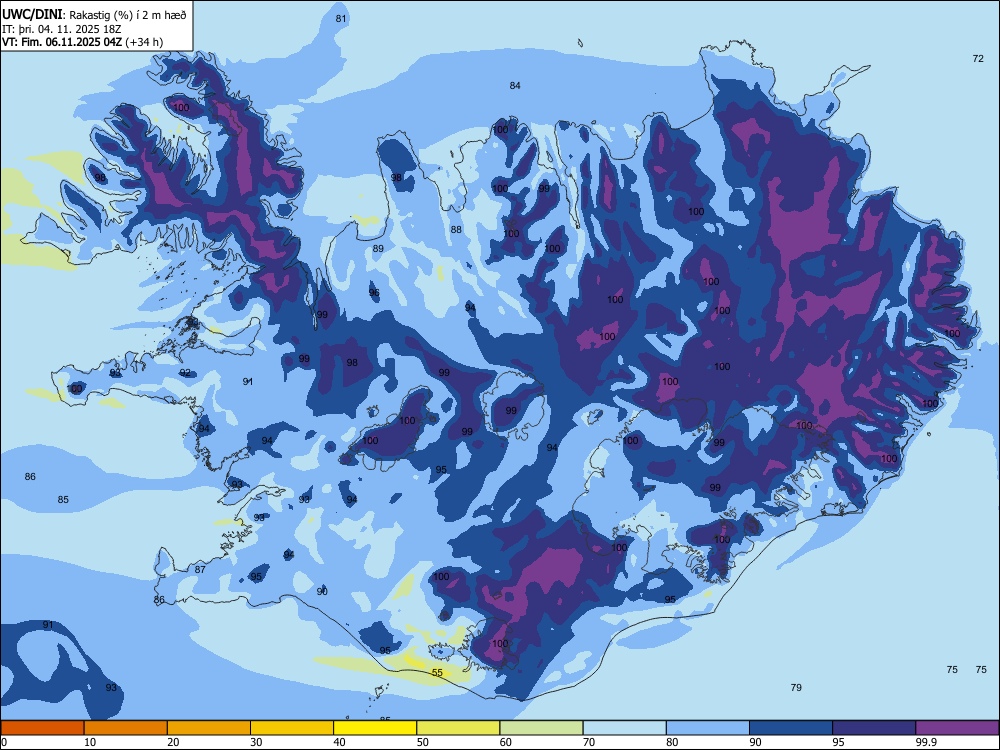Screen dimensions: 1000x750
Task: Click the '70' legend tick label
Action: [x=589, y=742]
